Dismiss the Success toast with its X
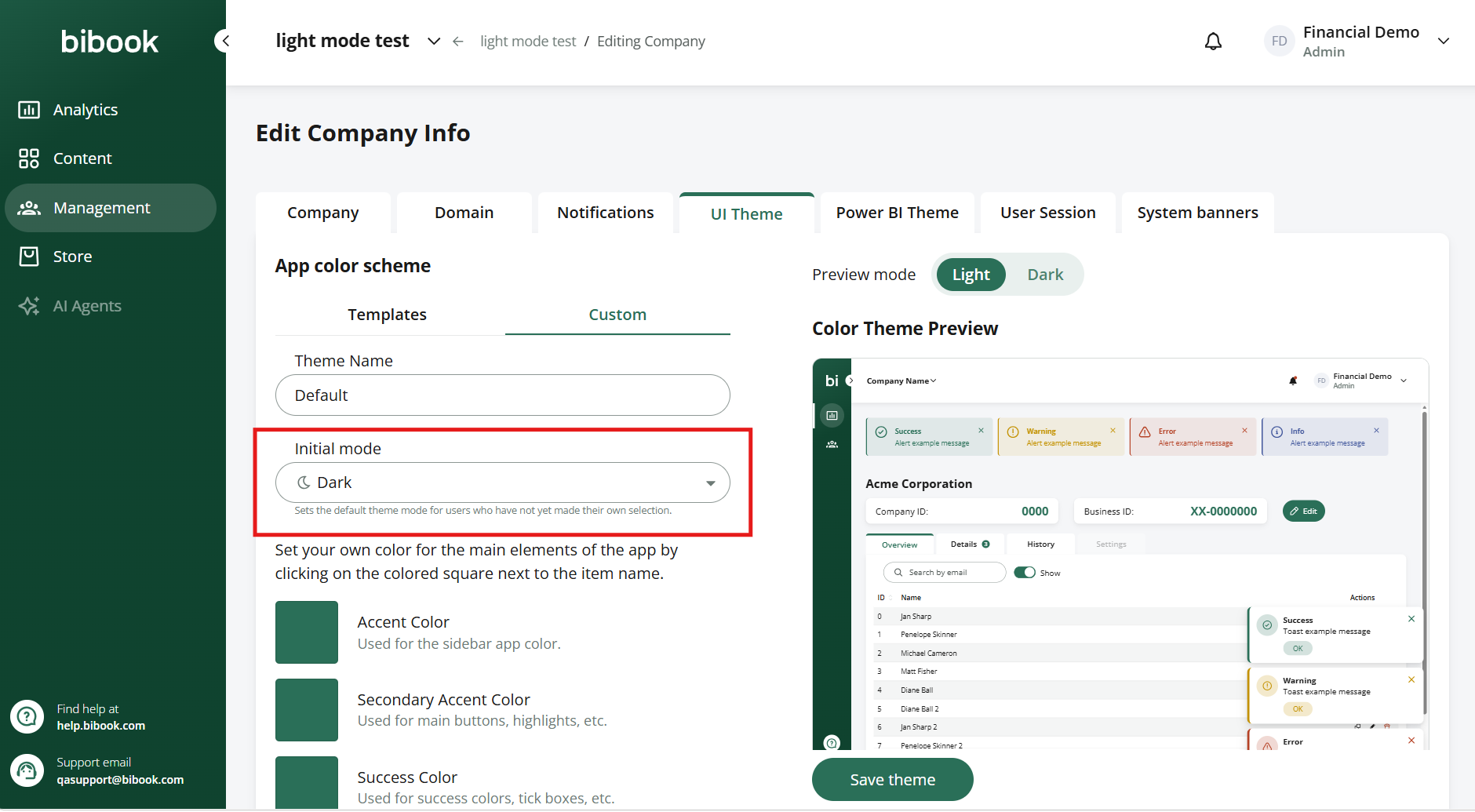 pyautogui.click(x=1411, y=619)
